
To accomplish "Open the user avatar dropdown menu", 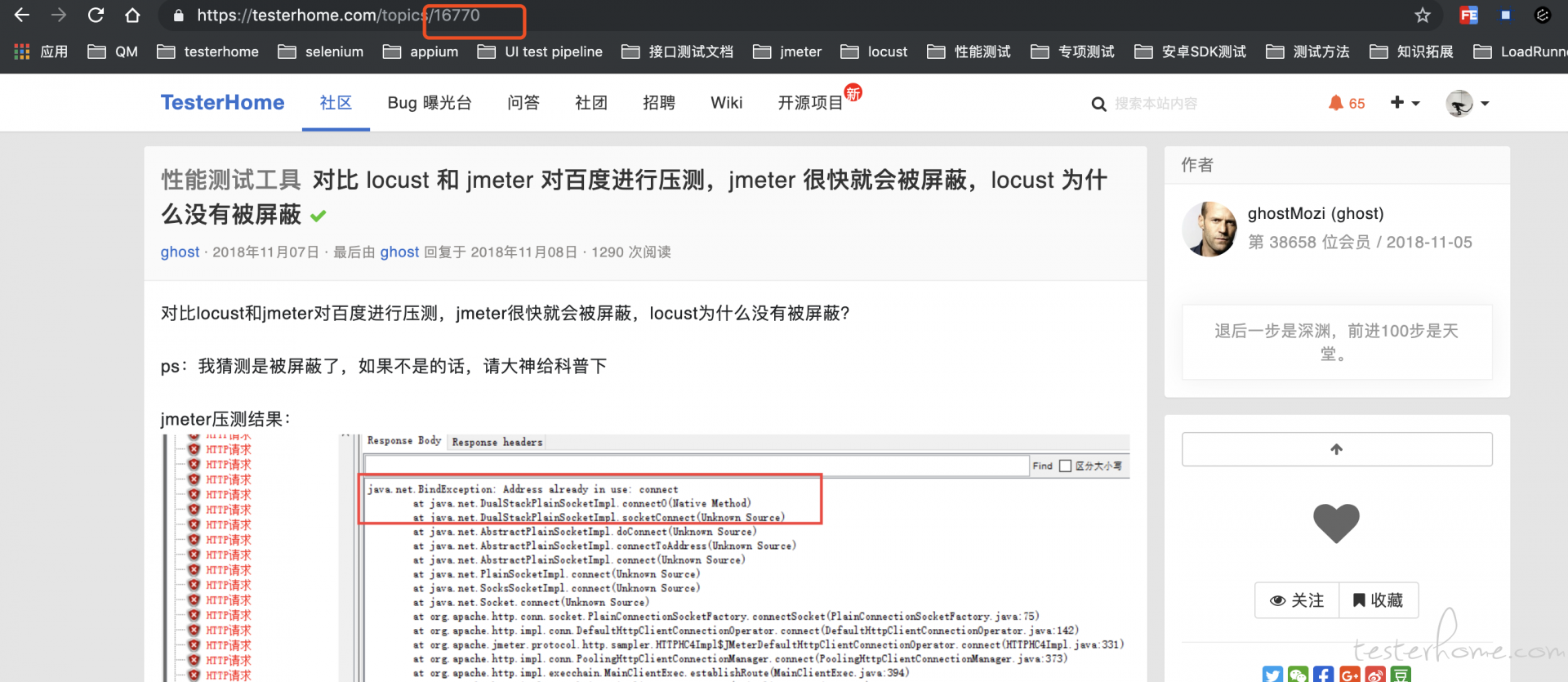I will pyautogui.click(x=1468, y=104).
